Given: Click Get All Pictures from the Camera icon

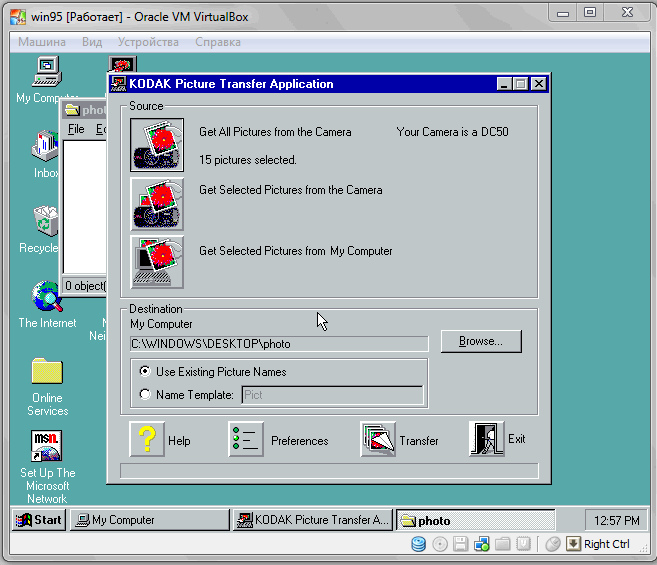Looking at the screenshot, I should tap(157, 145).
